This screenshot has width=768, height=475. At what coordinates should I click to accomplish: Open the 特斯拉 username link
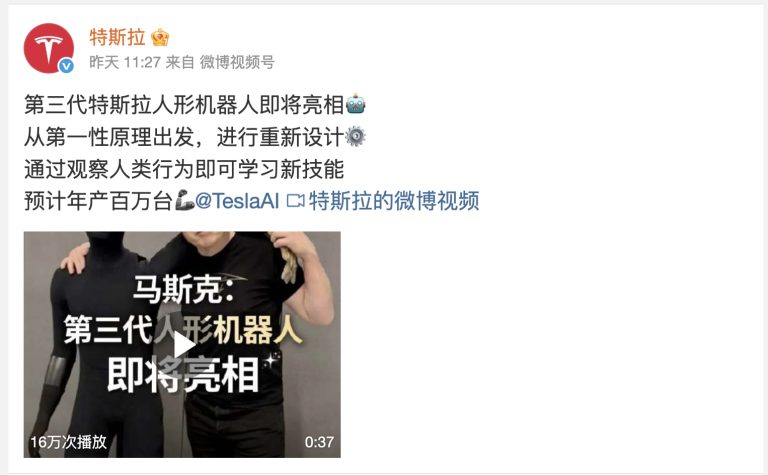tap(118, 38)
